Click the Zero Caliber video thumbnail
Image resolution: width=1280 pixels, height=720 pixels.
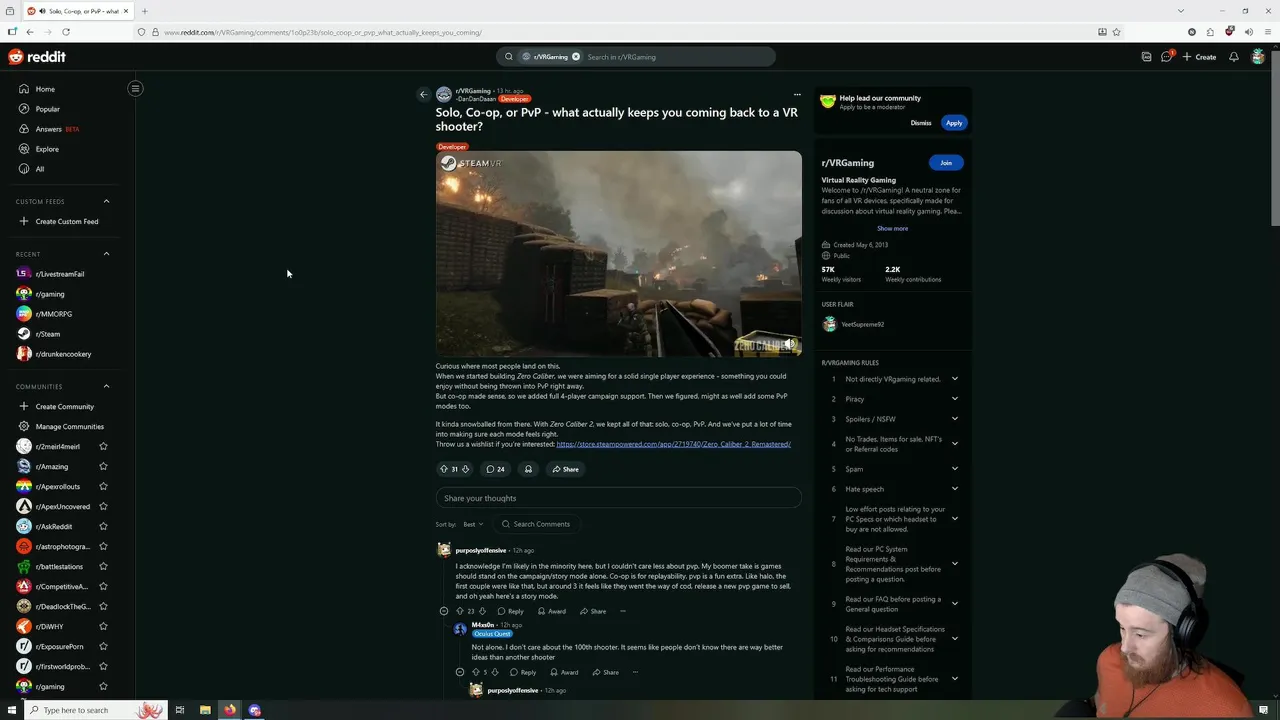(618, 254)
